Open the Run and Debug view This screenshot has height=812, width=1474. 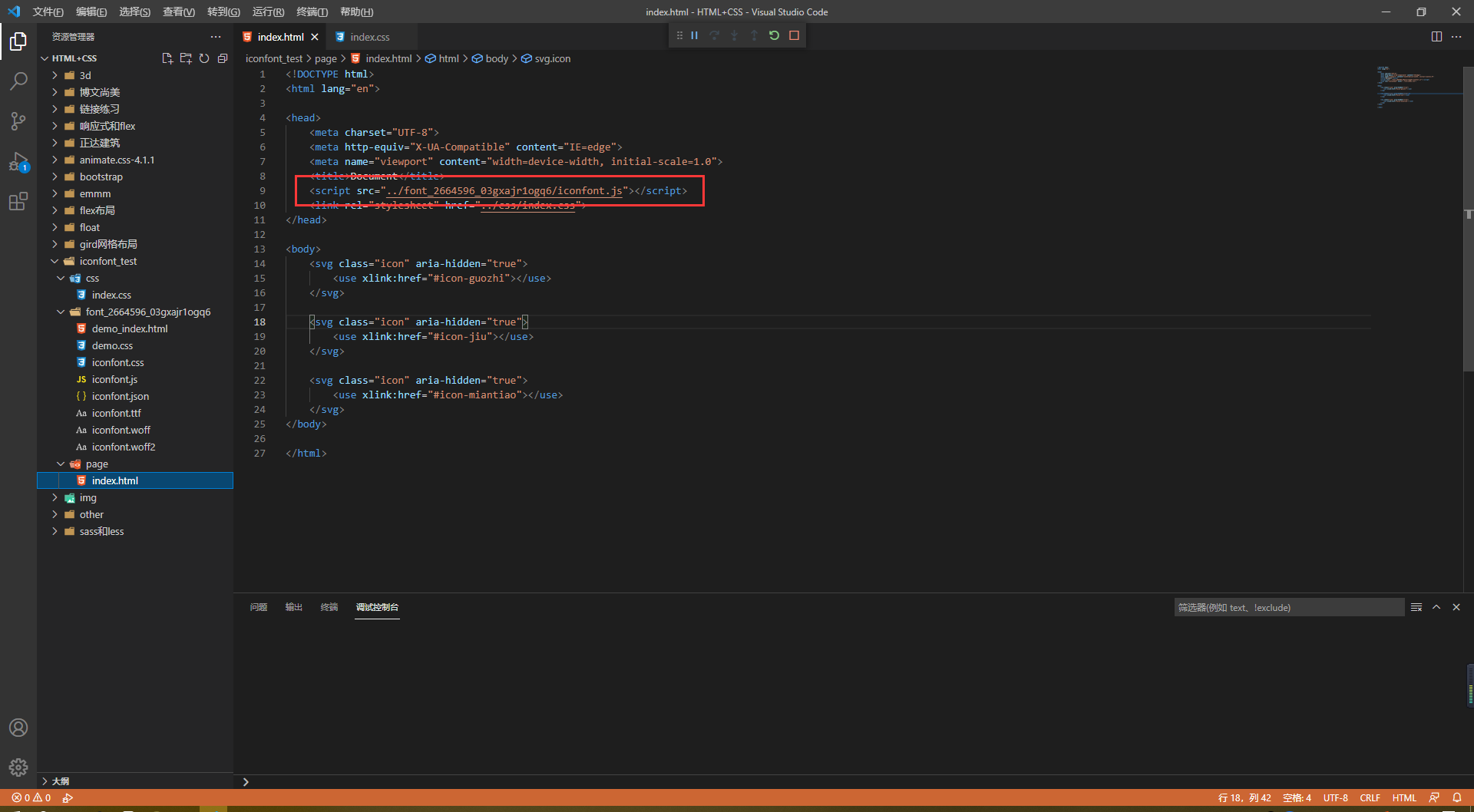[x=18, y=162]
